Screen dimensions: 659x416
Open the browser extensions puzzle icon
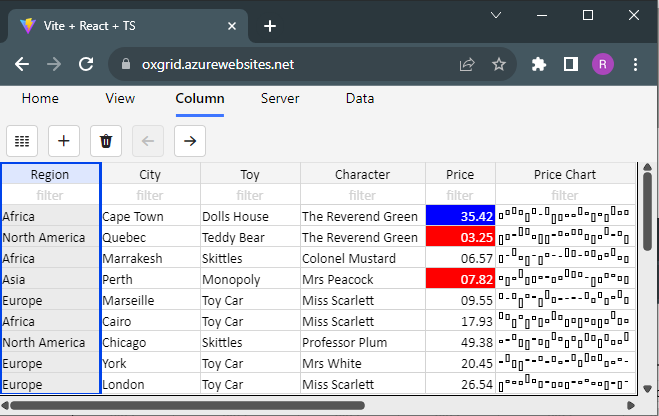pos(539,64)
